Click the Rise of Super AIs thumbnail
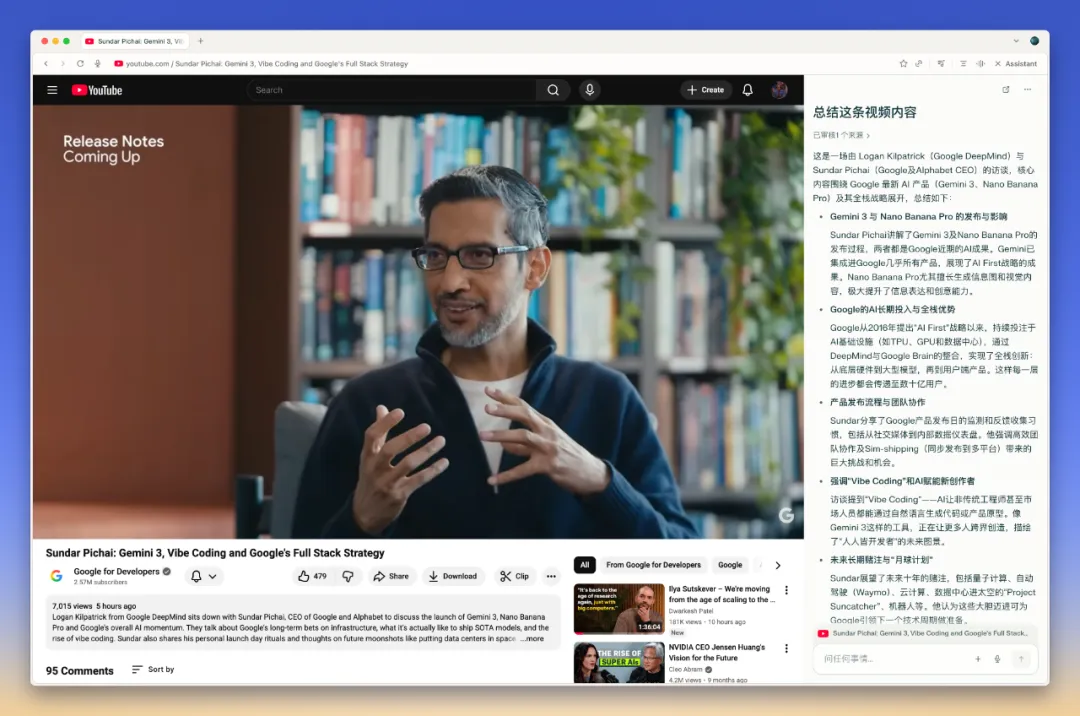The image size is (1080, 716). [x=619, y=662]
